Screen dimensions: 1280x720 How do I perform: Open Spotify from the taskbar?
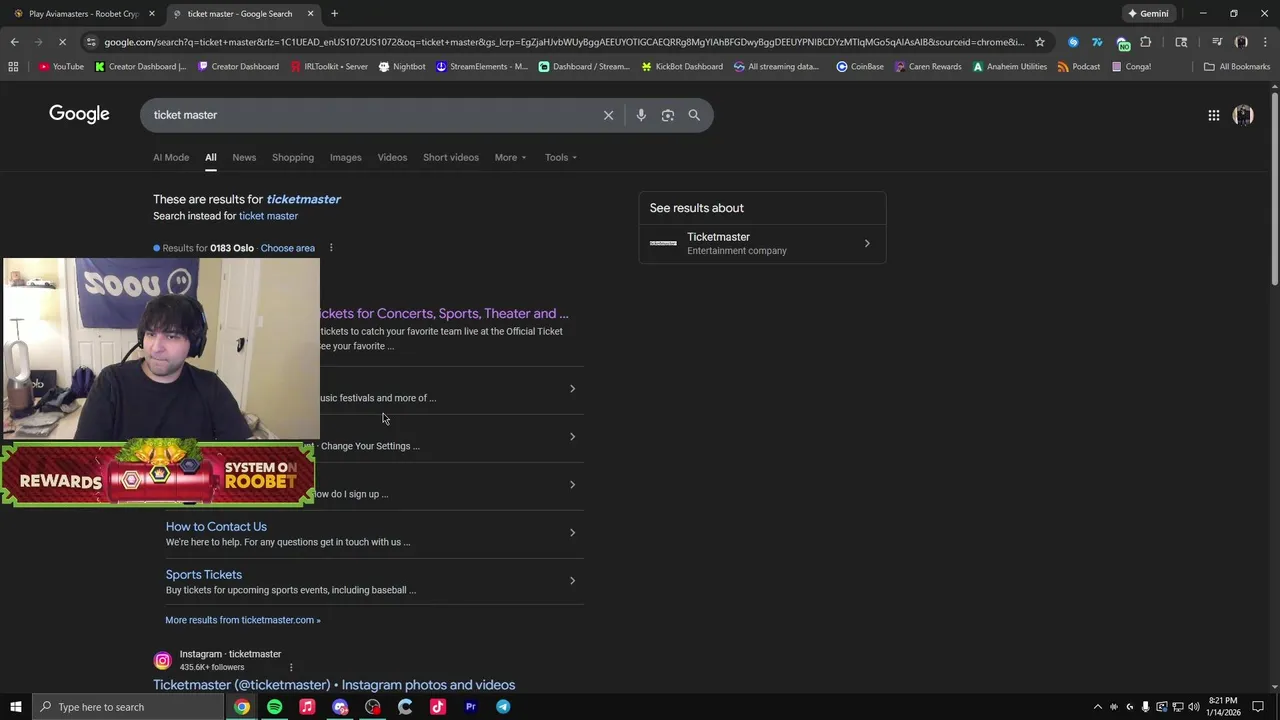(274, 707)
